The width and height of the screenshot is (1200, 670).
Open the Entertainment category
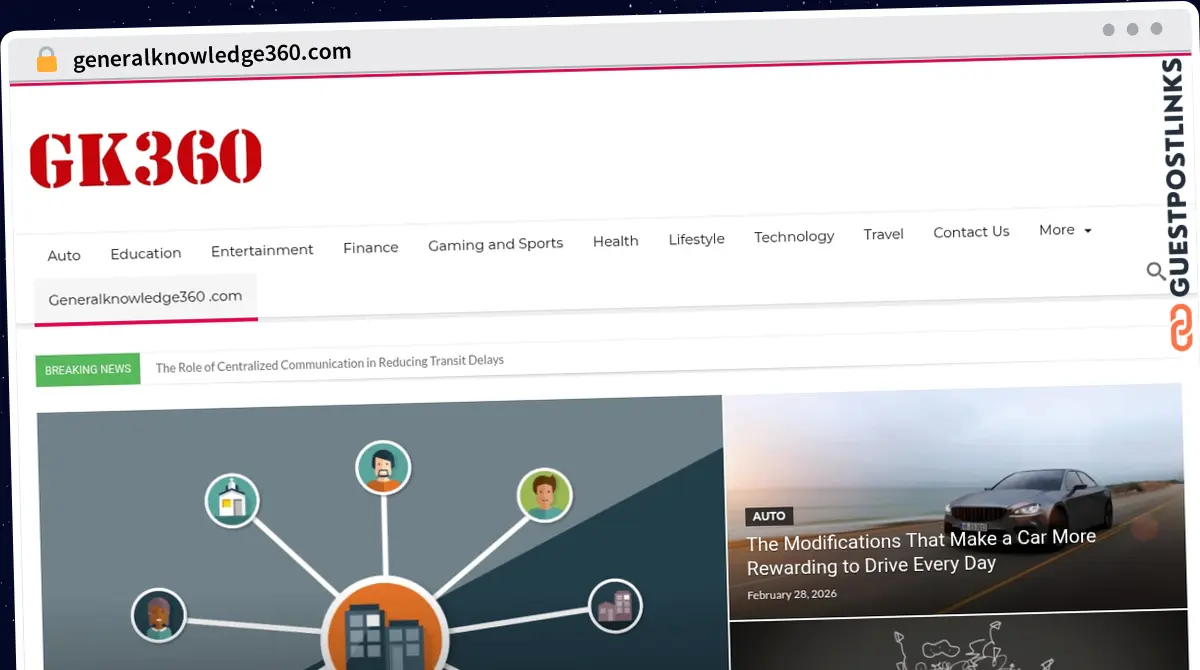click(x=262, y=250)
